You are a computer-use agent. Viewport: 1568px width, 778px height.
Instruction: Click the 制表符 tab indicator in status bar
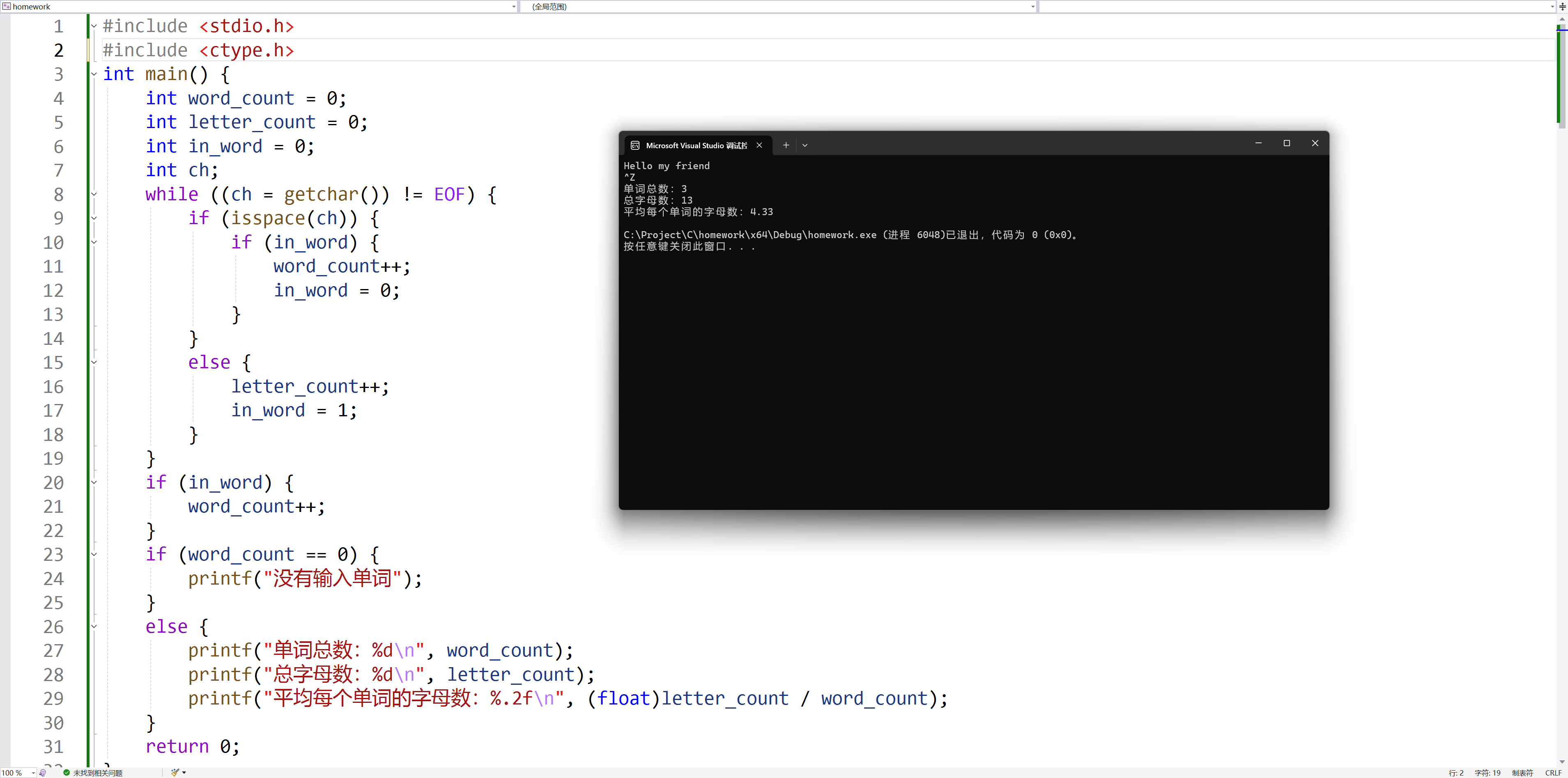pos(1522,773)
